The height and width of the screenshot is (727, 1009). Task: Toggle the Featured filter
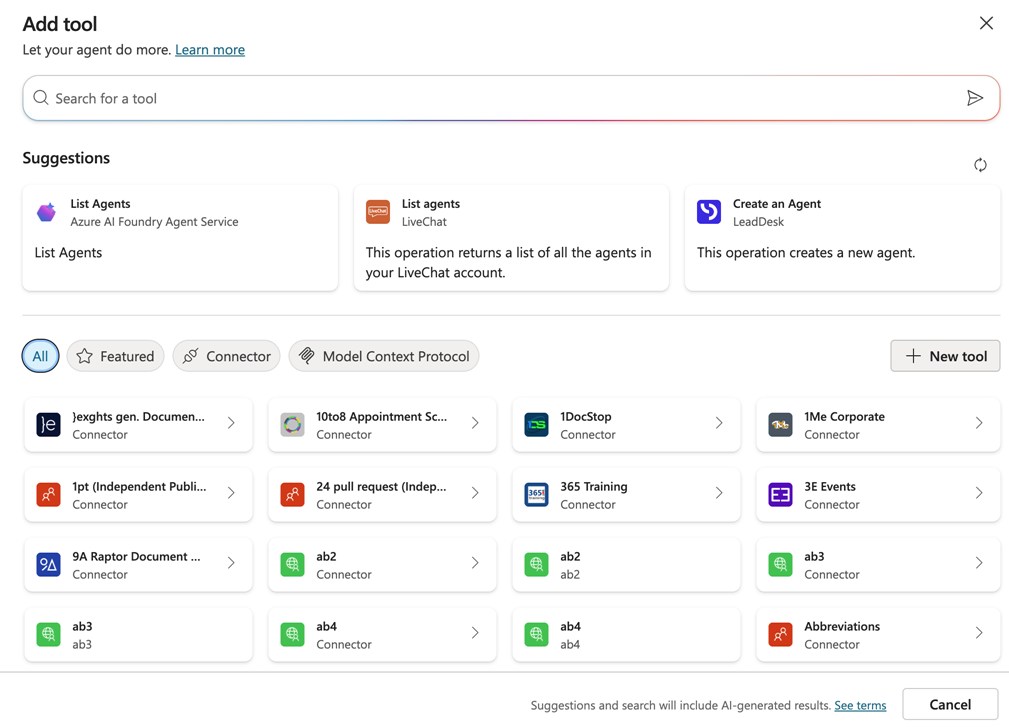116,356
